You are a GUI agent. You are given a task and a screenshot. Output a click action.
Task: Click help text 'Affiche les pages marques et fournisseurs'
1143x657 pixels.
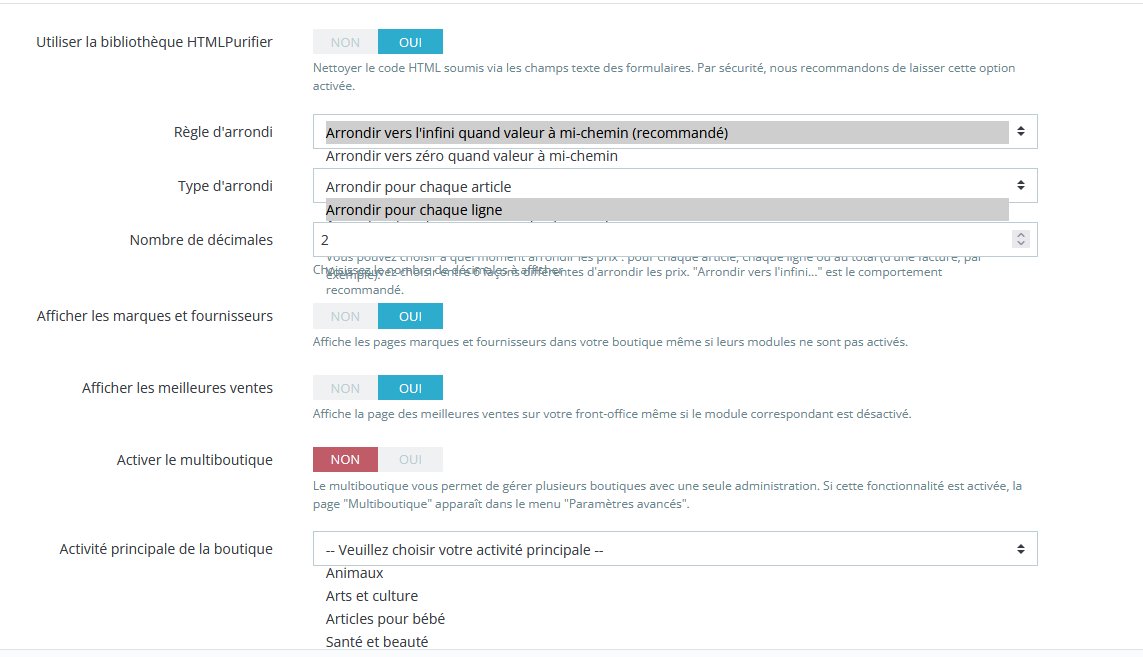point(610,342)
